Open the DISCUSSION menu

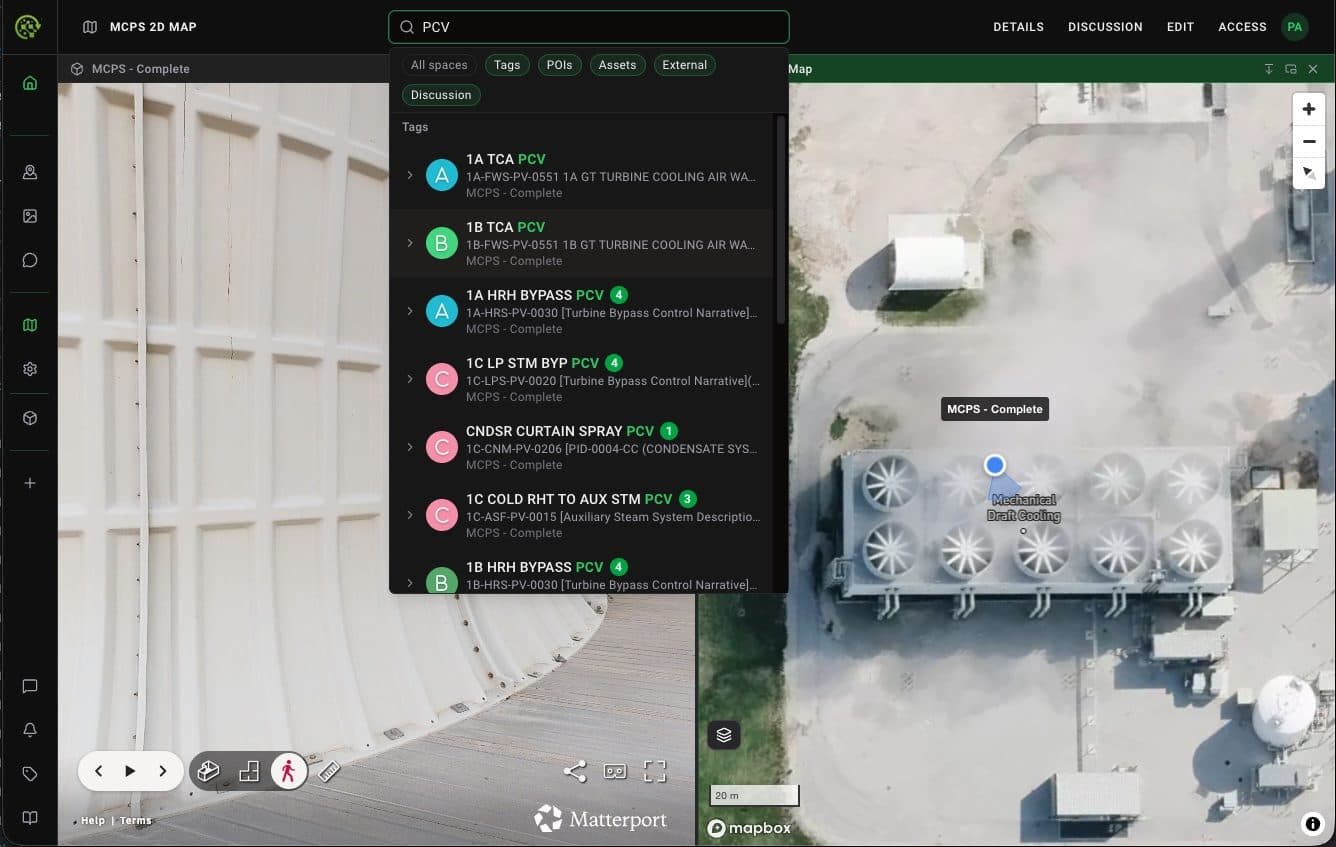tap(1105, 27)
